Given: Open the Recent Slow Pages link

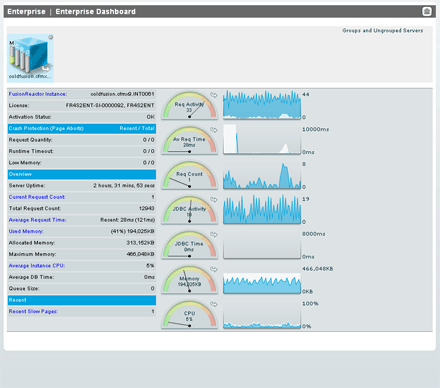Looking at the screenshot, I should pos(33,311).
